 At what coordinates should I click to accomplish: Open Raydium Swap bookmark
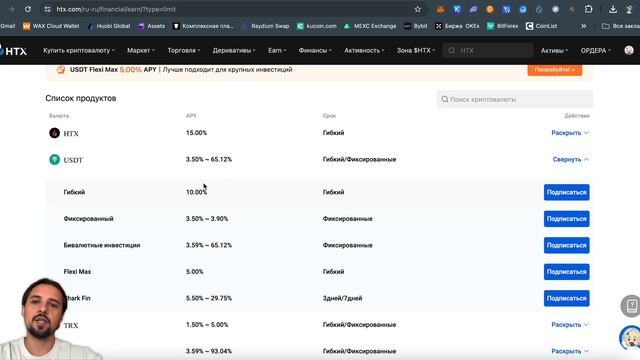266,26
